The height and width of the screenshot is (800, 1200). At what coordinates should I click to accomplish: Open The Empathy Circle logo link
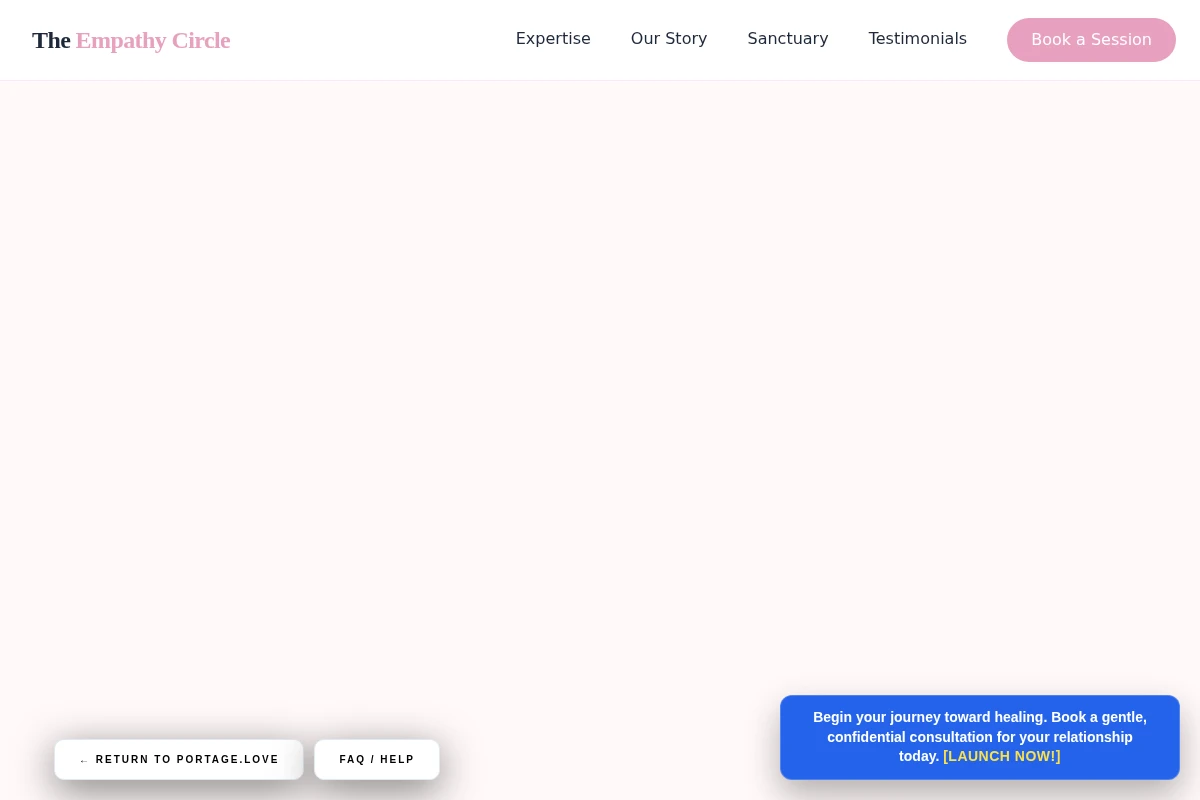[131, 40]
